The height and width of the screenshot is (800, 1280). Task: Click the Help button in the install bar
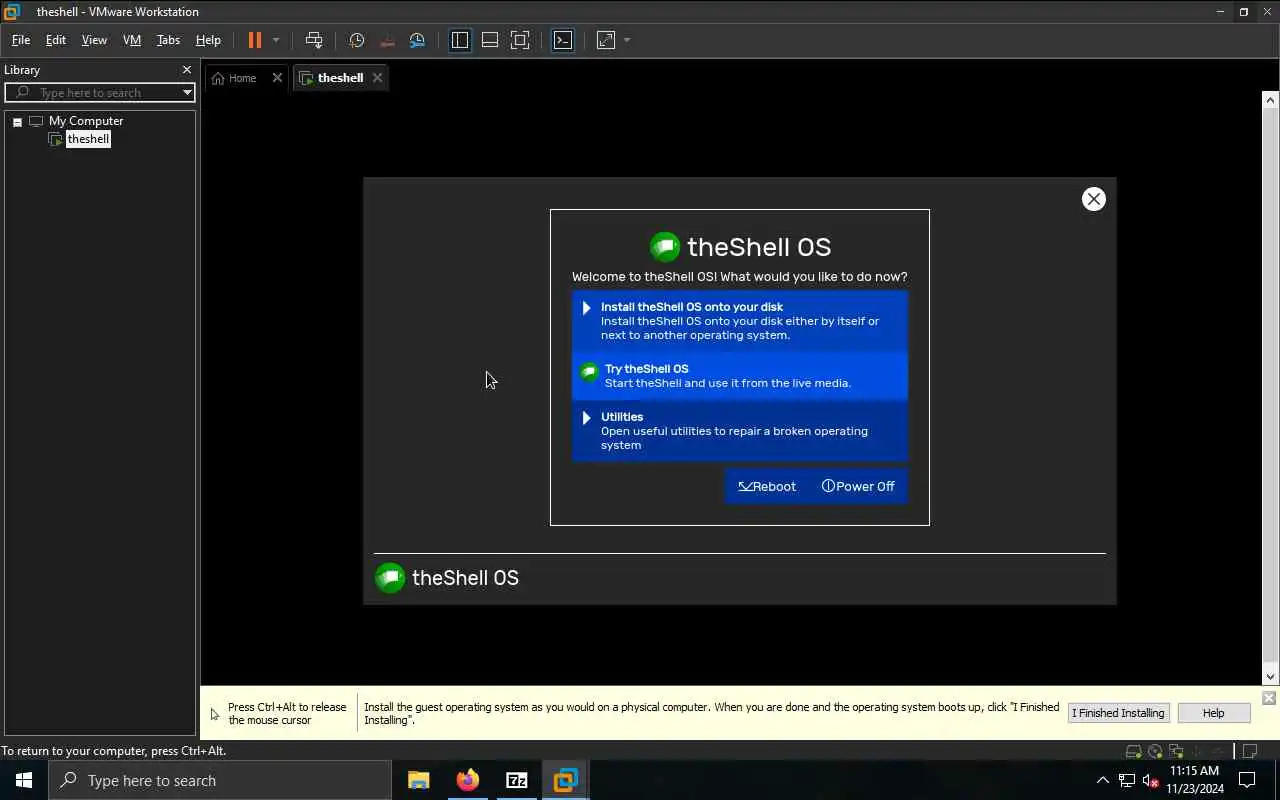click(1213, 713)
